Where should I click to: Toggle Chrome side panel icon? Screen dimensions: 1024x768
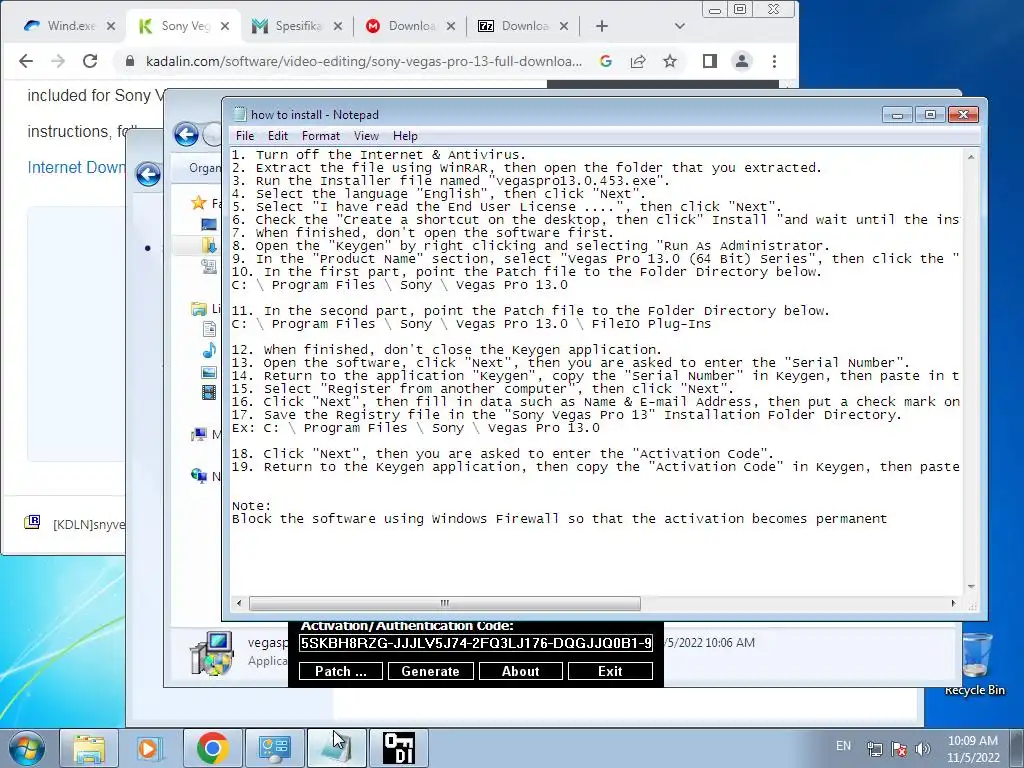(x=710, y=61)
